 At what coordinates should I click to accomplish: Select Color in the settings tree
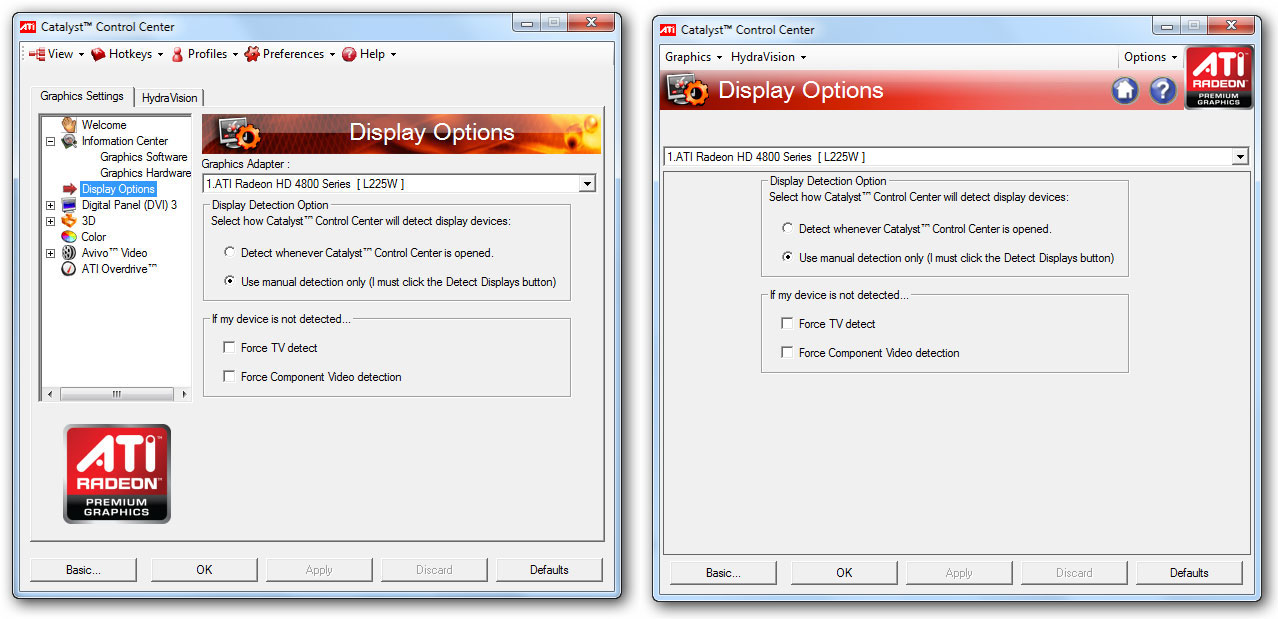tap(94, 237)
